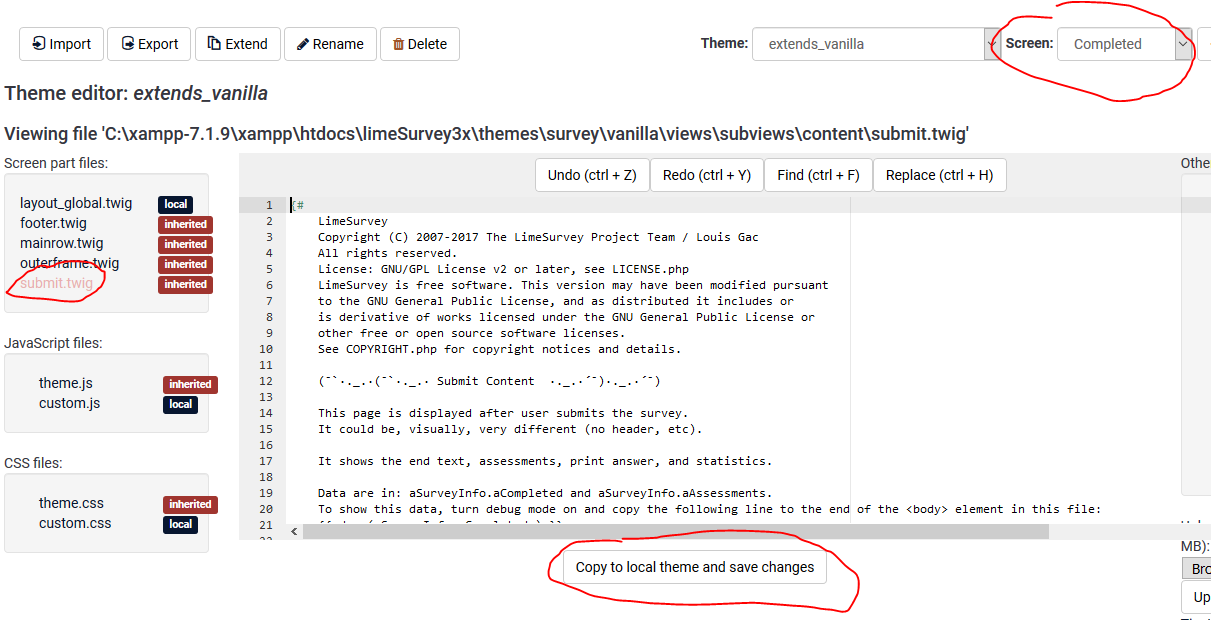The height and width of the screenshot is (620, 1211).
Task: Click the inherited badge beside outerframe.twig
Action: (x=185, y=264)
